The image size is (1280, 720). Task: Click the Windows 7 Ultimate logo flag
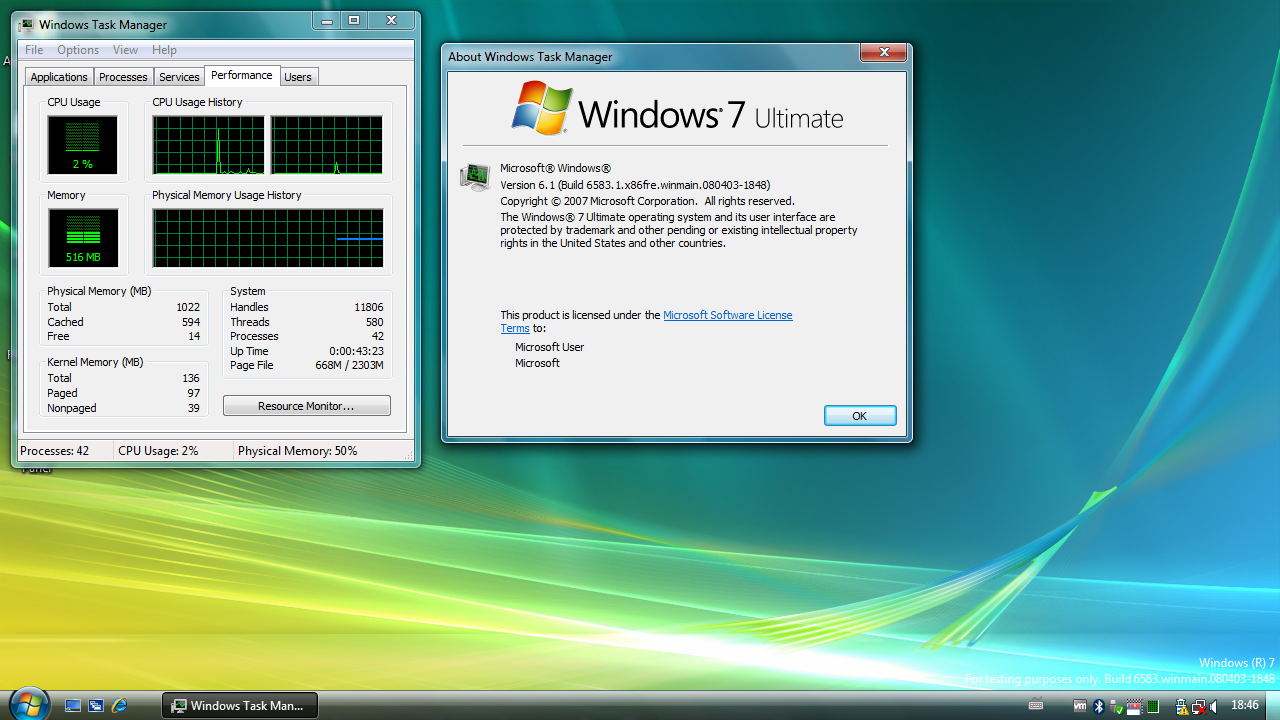542,108
